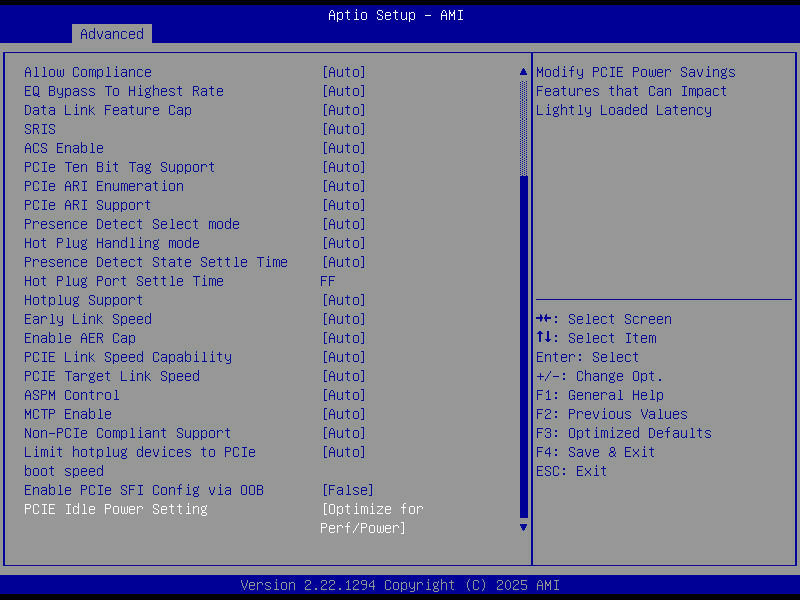
Task: Enable MCTP support via MCTP Enable
Action: point(344,413)
